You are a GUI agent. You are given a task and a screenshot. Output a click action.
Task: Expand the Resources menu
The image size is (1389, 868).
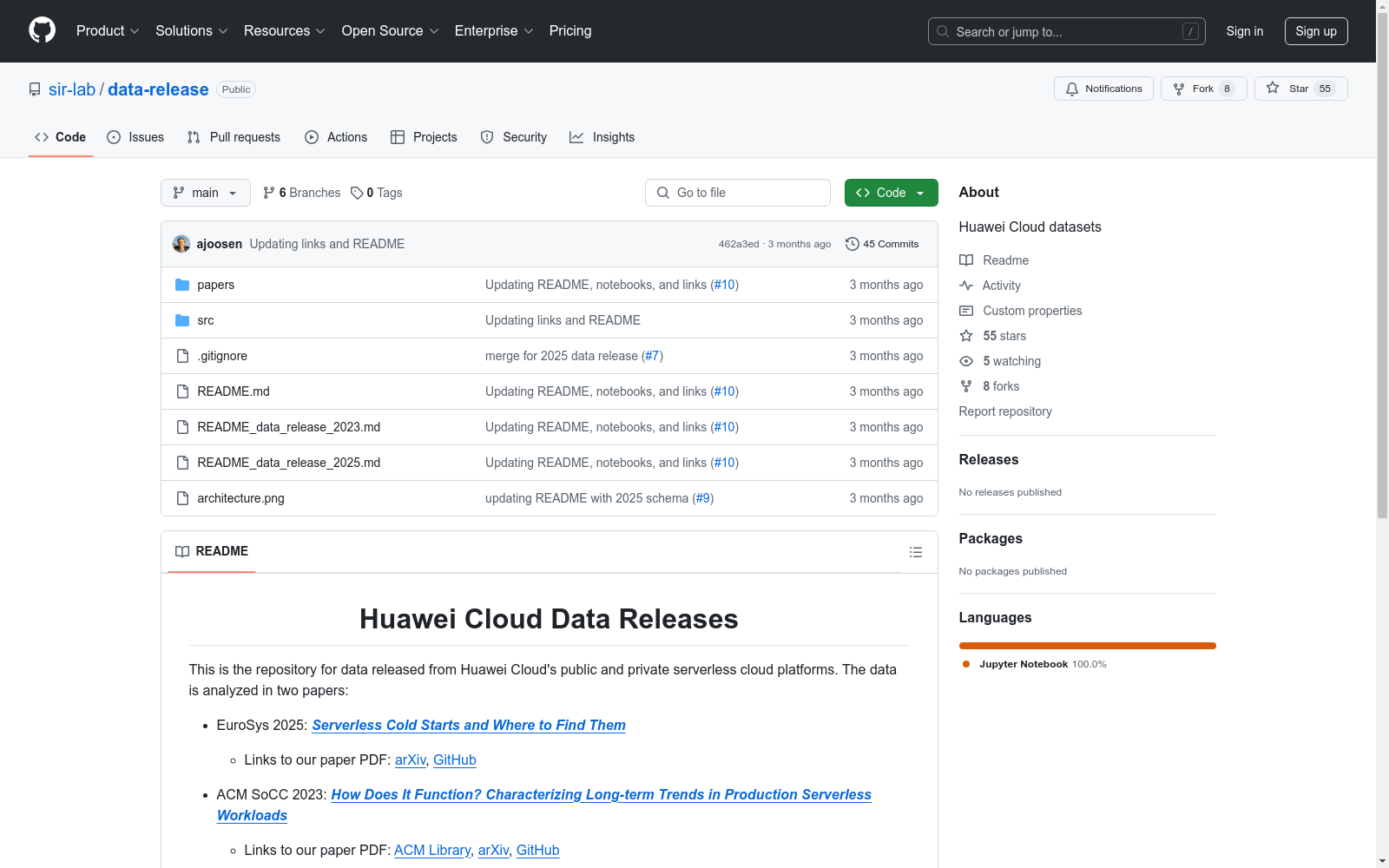[x=285, y=30]
